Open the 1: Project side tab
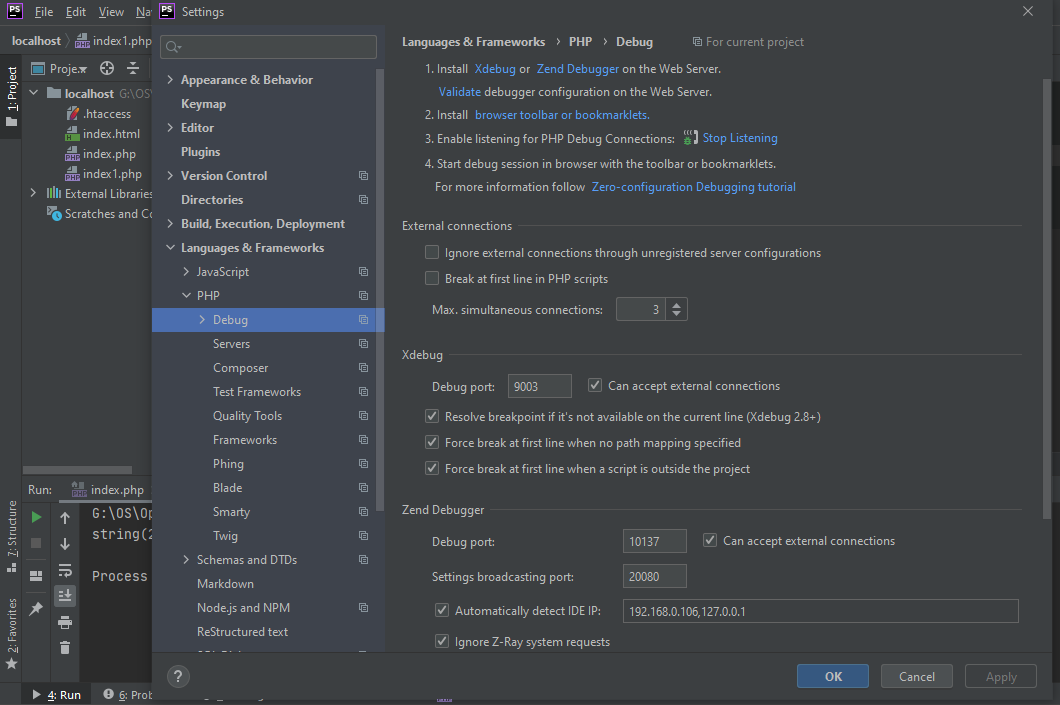 pos(11,98)
